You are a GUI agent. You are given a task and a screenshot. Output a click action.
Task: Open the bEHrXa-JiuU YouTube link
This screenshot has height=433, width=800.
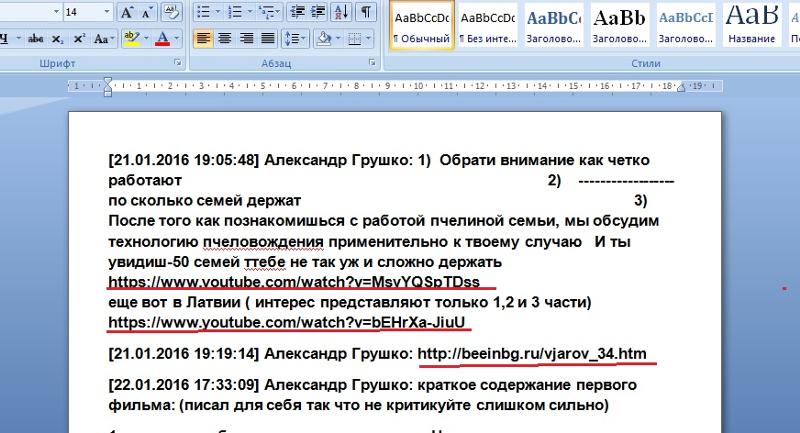point(287,323)
